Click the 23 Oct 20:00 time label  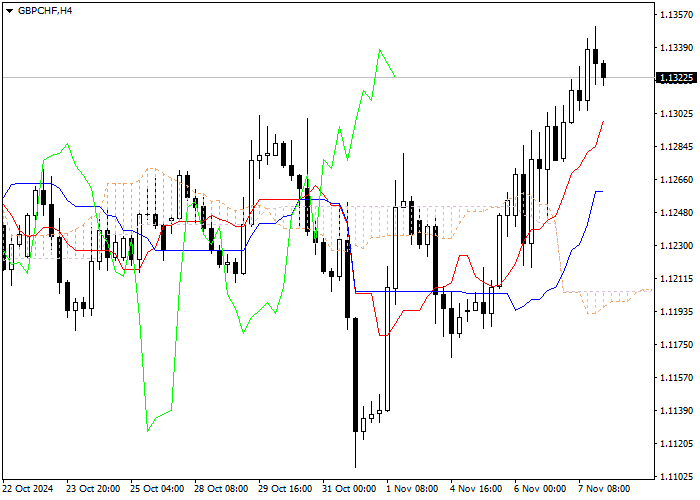click(x=93, y=489)
